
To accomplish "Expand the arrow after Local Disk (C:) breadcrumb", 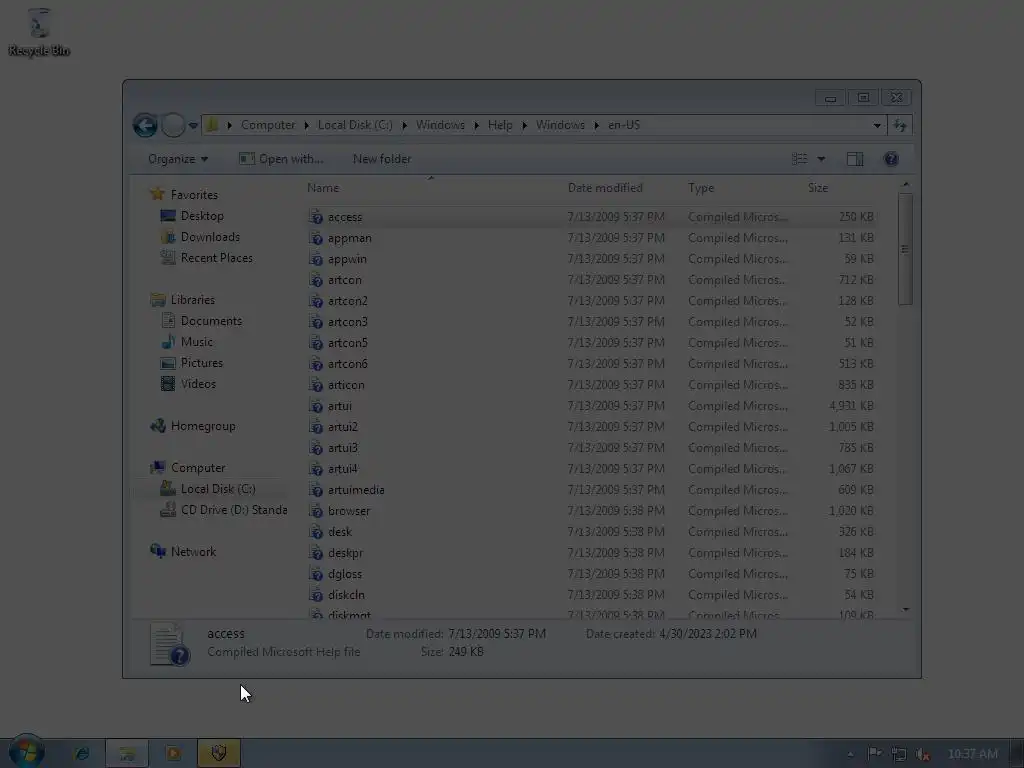I will pyautogui.click(x=404, y=125).
